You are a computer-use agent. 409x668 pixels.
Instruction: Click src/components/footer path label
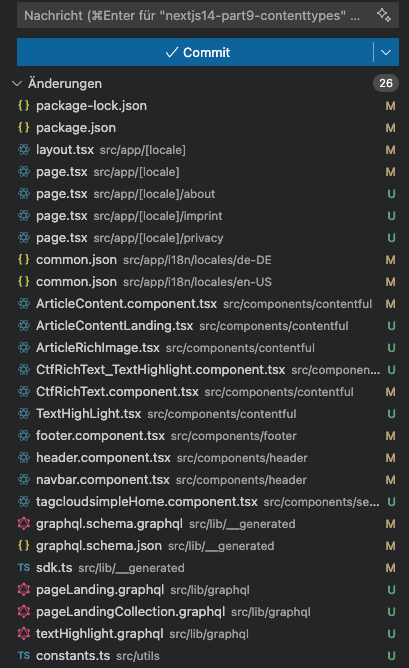(x=233, y=436)
